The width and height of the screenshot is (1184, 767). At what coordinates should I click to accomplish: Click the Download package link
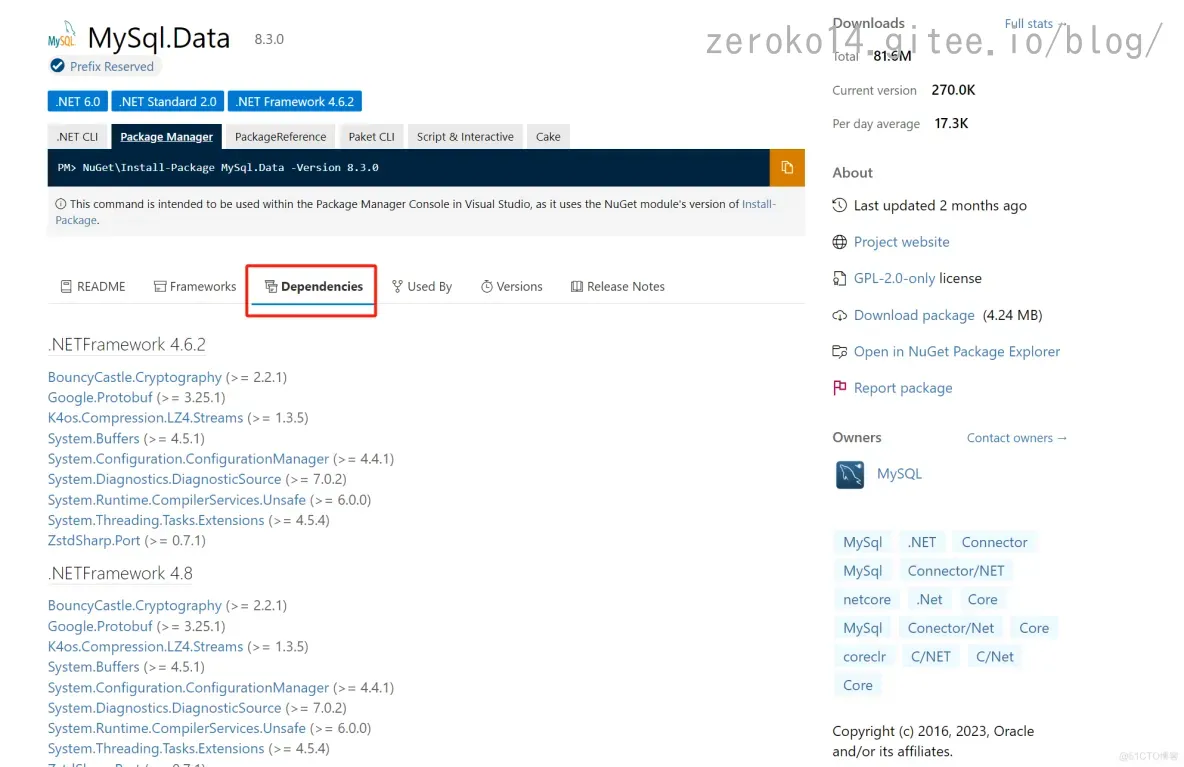pyautogui.click(x=914, y=316)
